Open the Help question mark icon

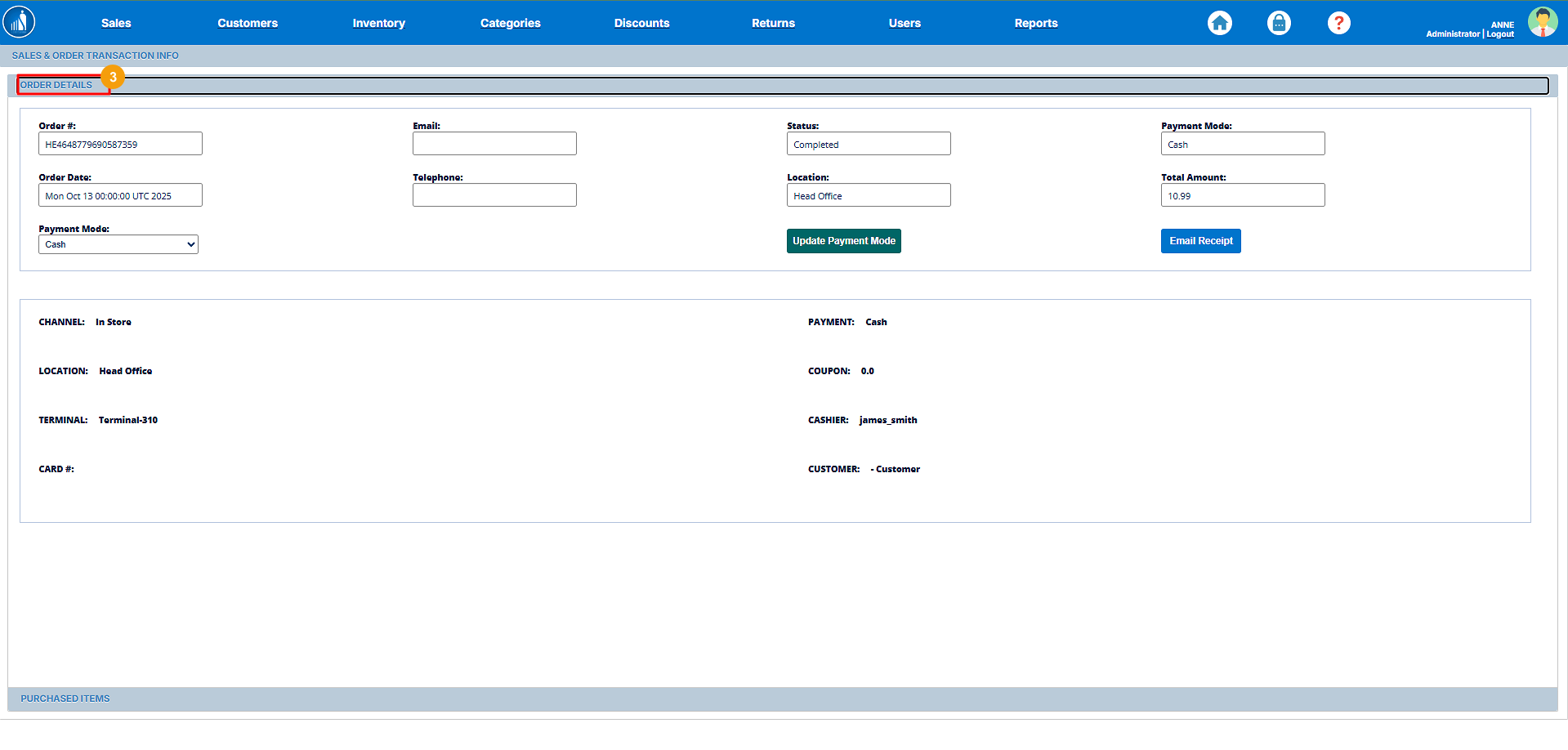pyautogui.click(x=1338, y=23)
